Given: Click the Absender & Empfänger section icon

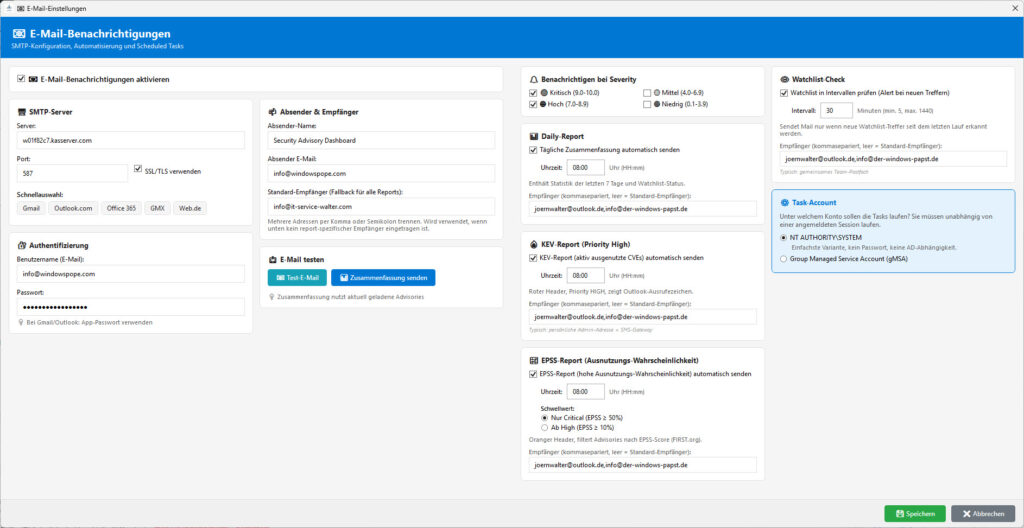Looking at the screenshot, I should [272, 112].
